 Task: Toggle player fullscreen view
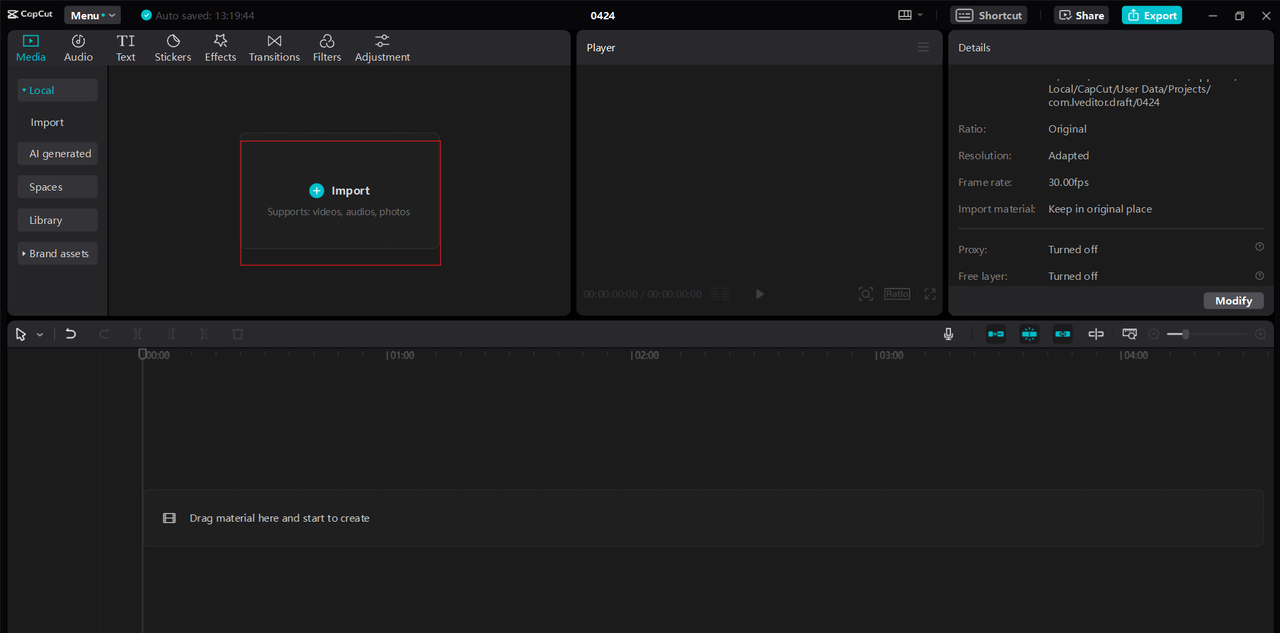pos(930,294)
